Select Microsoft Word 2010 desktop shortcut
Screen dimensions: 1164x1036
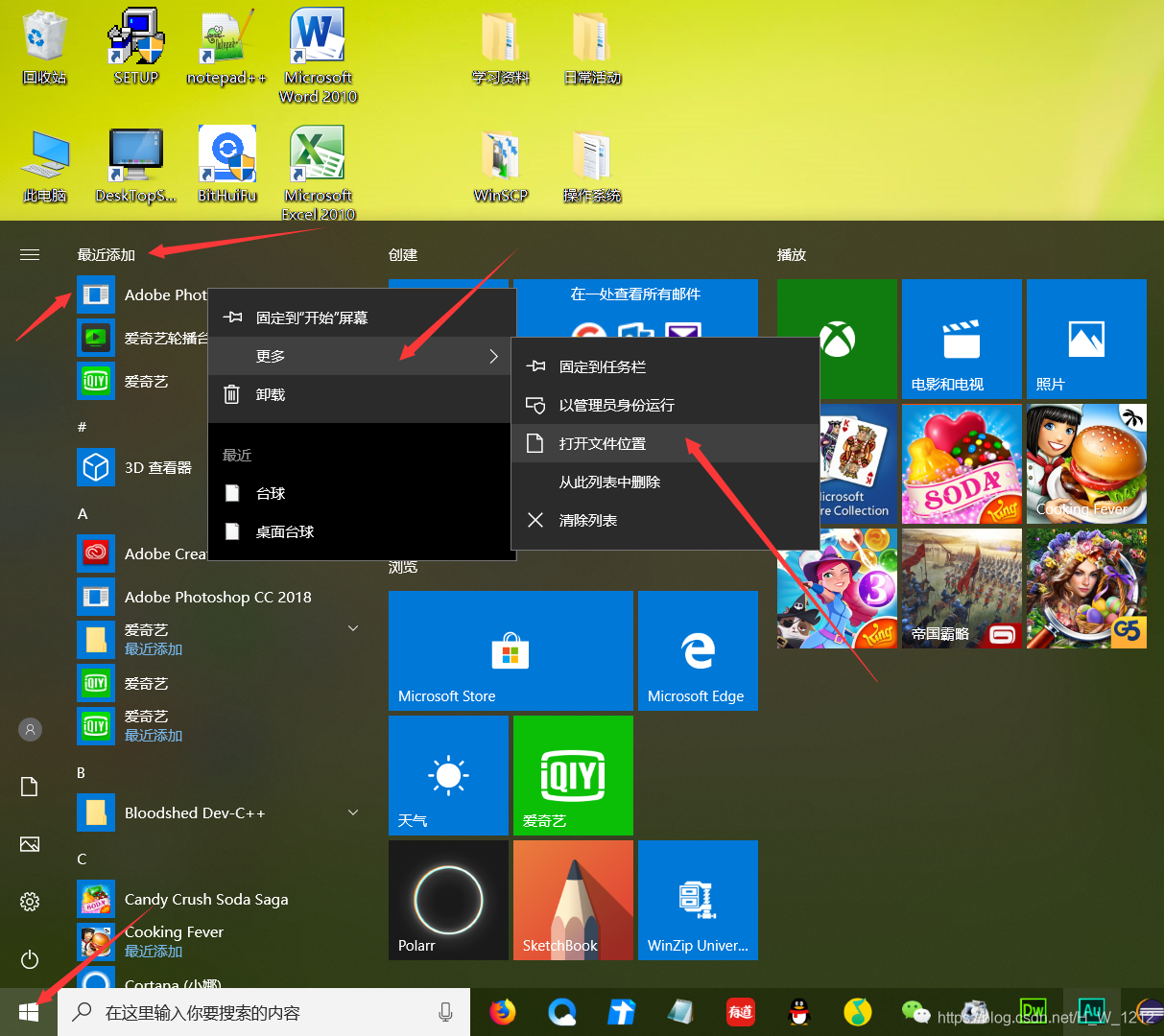point(318,56)
